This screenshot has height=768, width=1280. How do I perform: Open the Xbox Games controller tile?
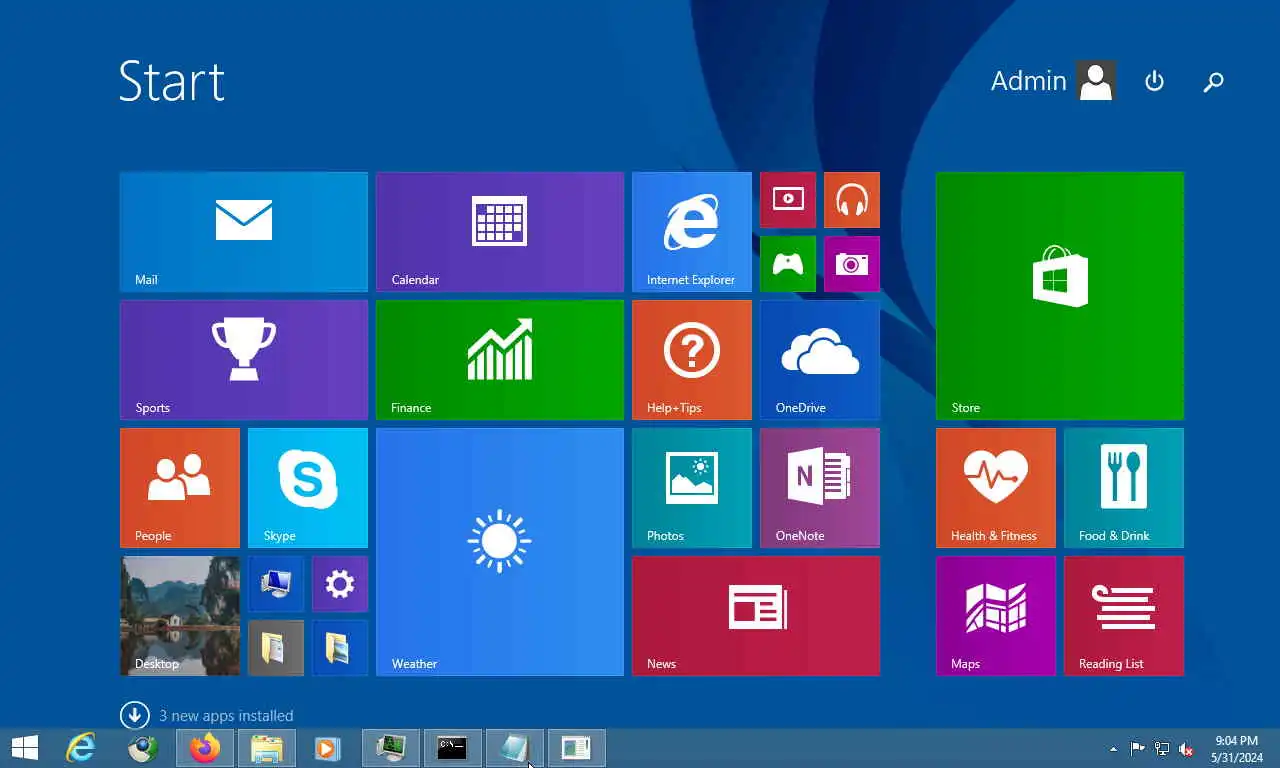coord(788,264)
